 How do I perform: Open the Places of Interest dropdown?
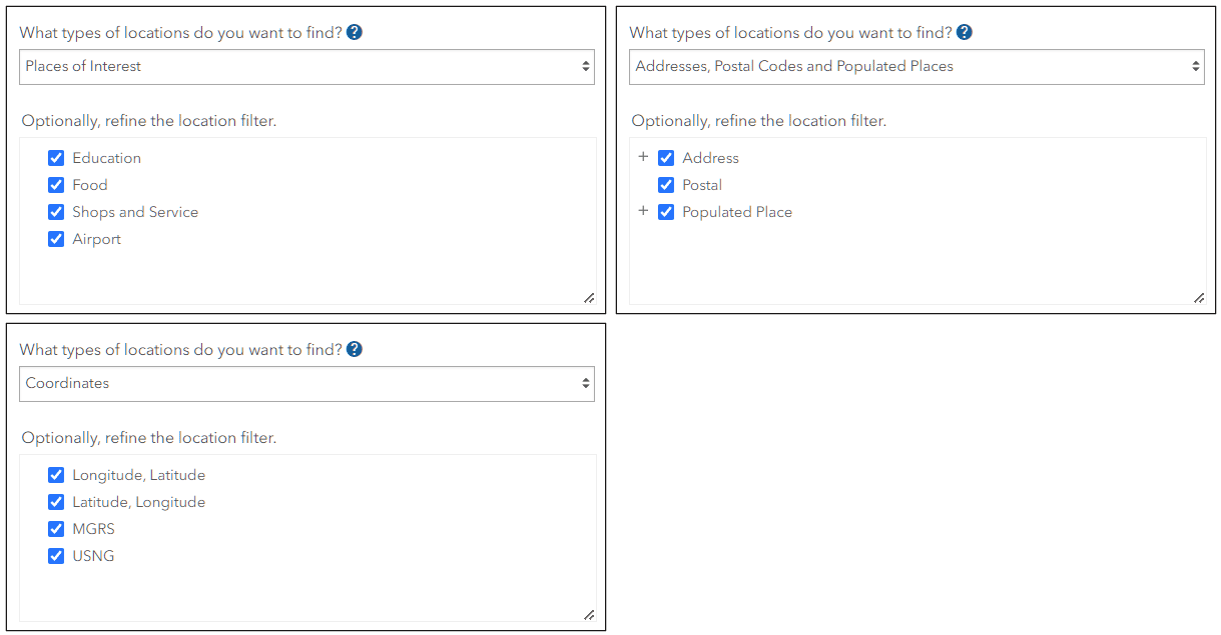point(306,67)
